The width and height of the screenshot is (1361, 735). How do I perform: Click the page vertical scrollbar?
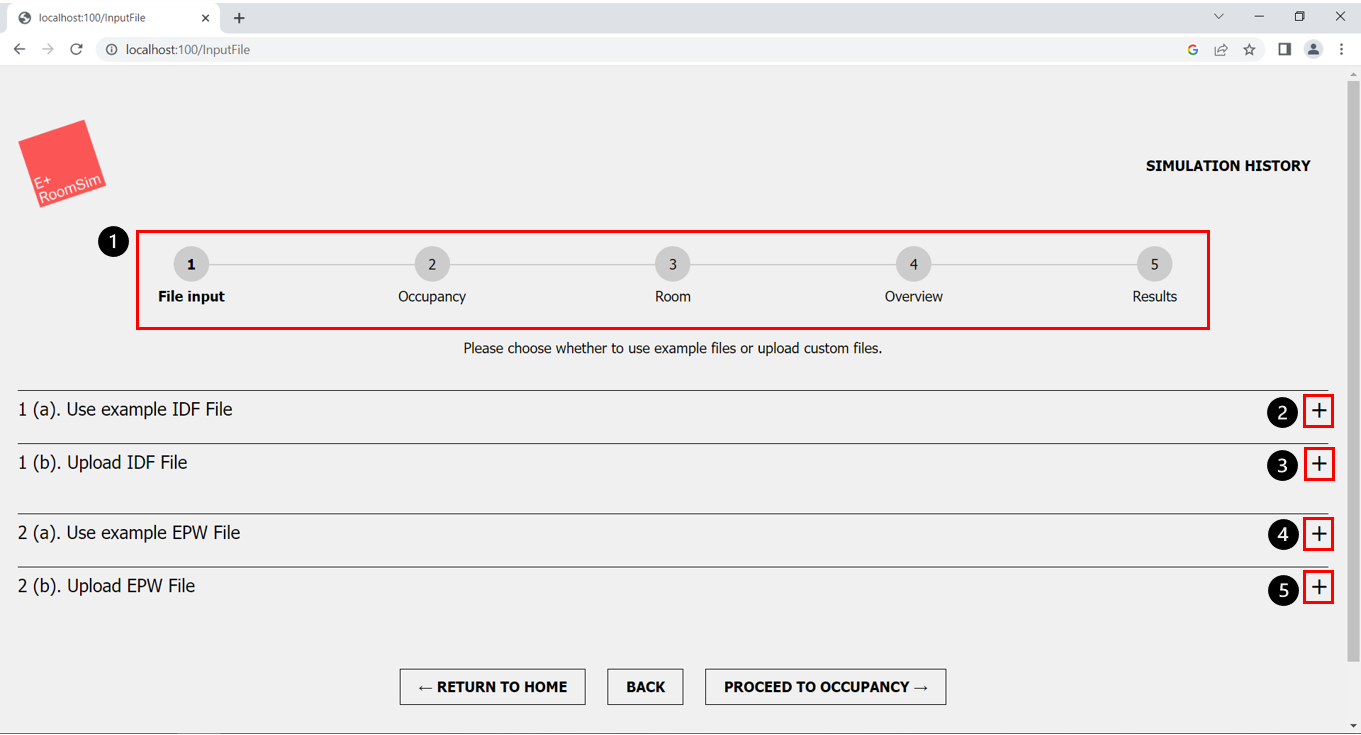[x=1354, y=370]
